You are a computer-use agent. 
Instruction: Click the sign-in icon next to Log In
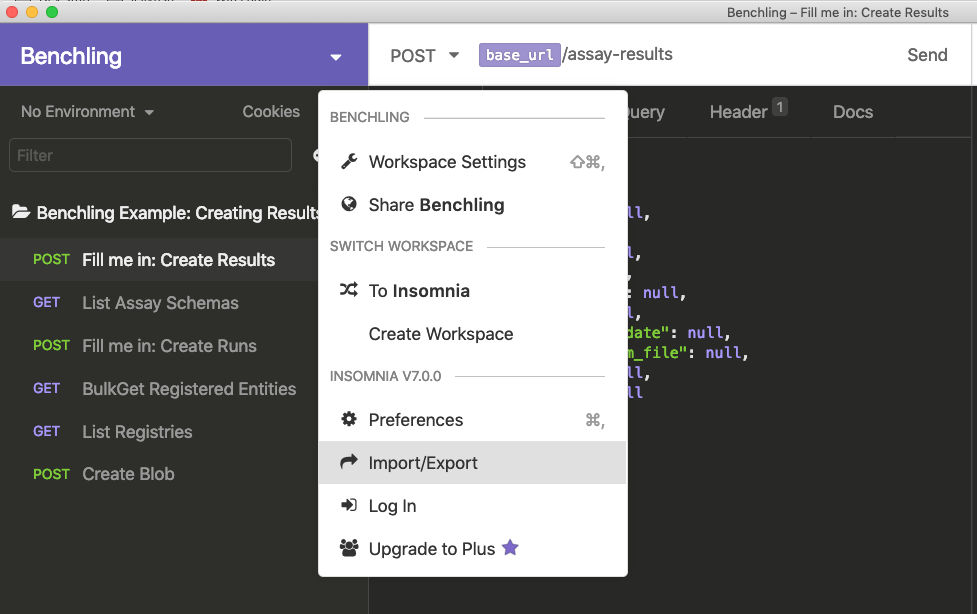click(x=349, y=505)
